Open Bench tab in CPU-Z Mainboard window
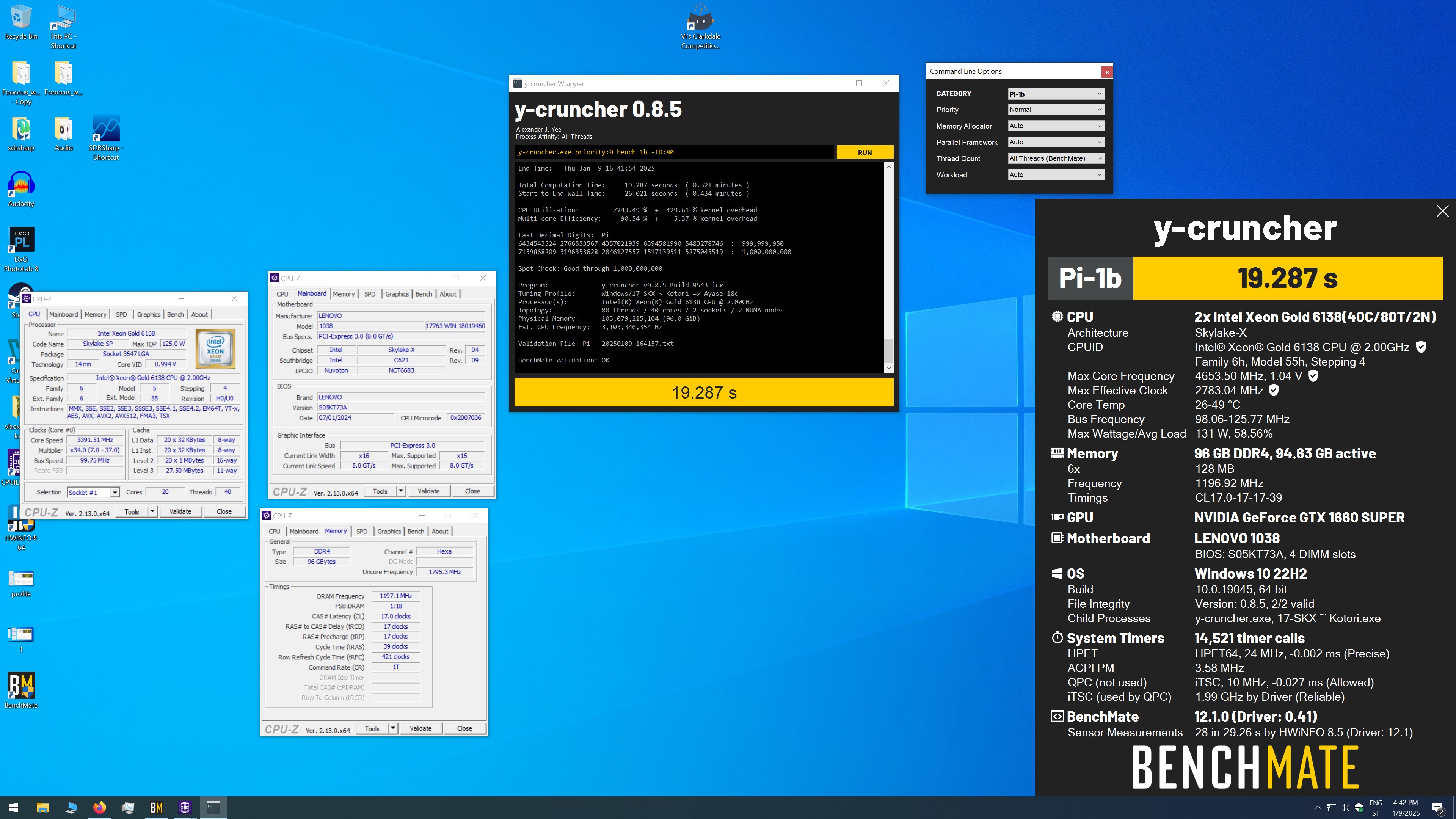 [424, 294]
